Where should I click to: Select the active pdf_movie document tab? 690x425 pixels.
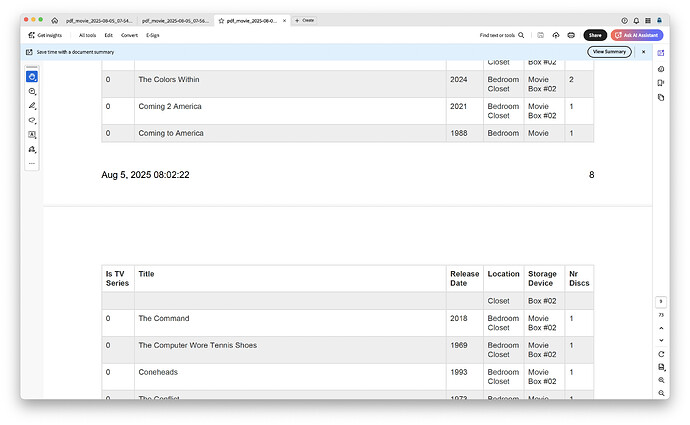pyautogui.click(x=252, y=21)
